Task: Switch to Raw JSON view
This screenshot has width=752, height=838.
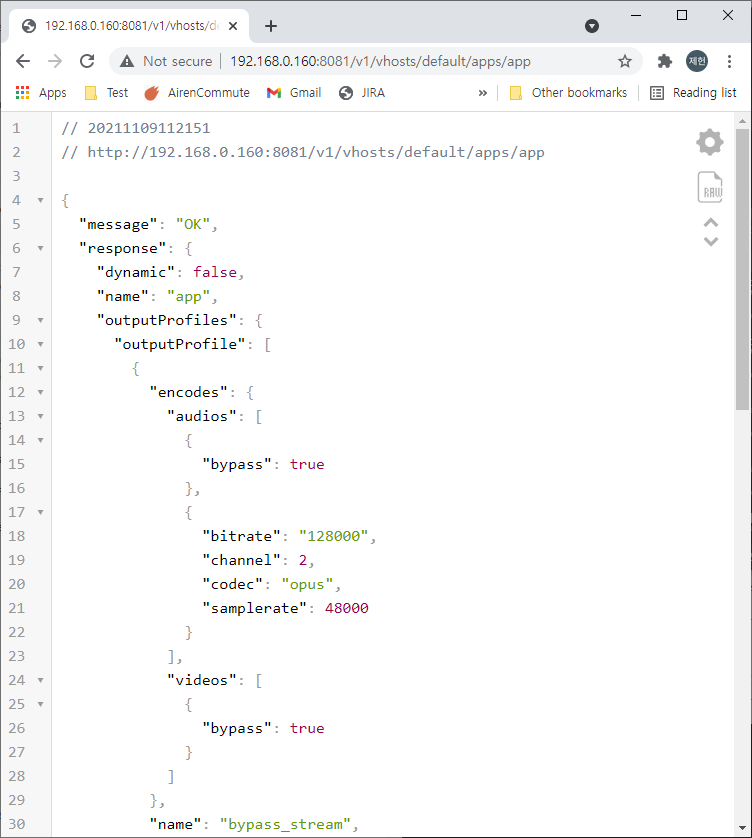Action: pos(710,187)
